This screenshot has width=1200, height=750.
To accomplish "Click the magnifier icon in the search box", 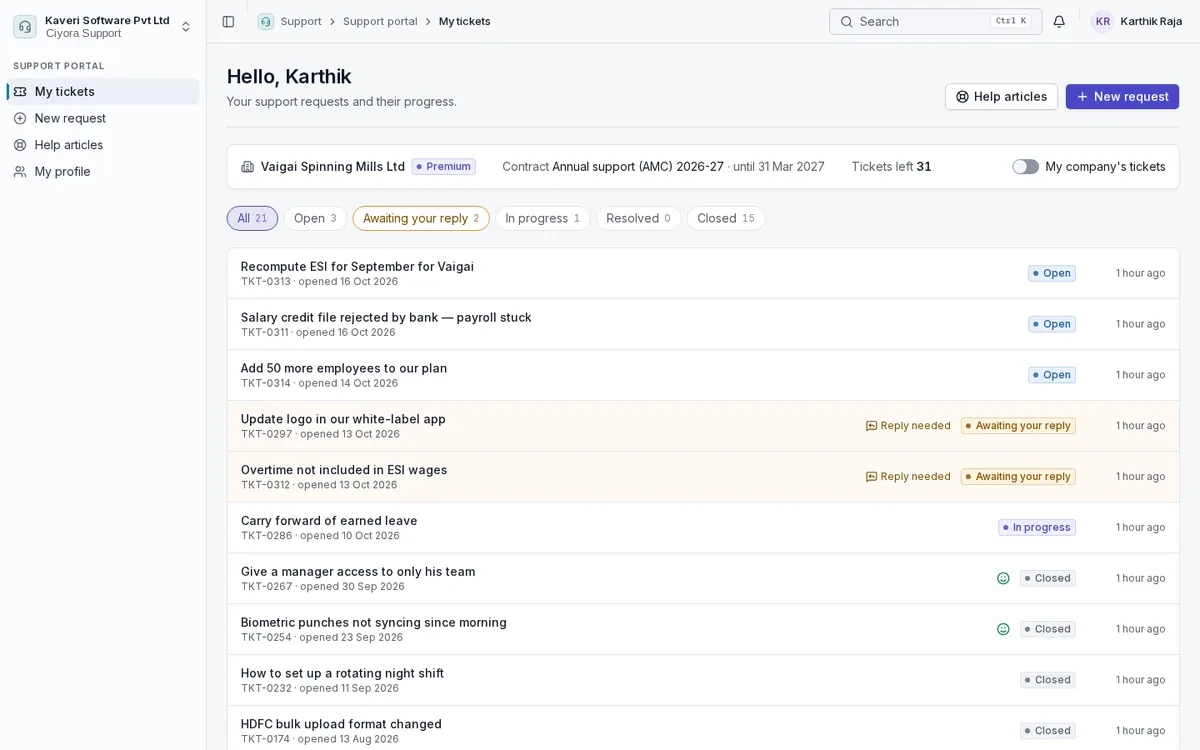I will point(846,21).
